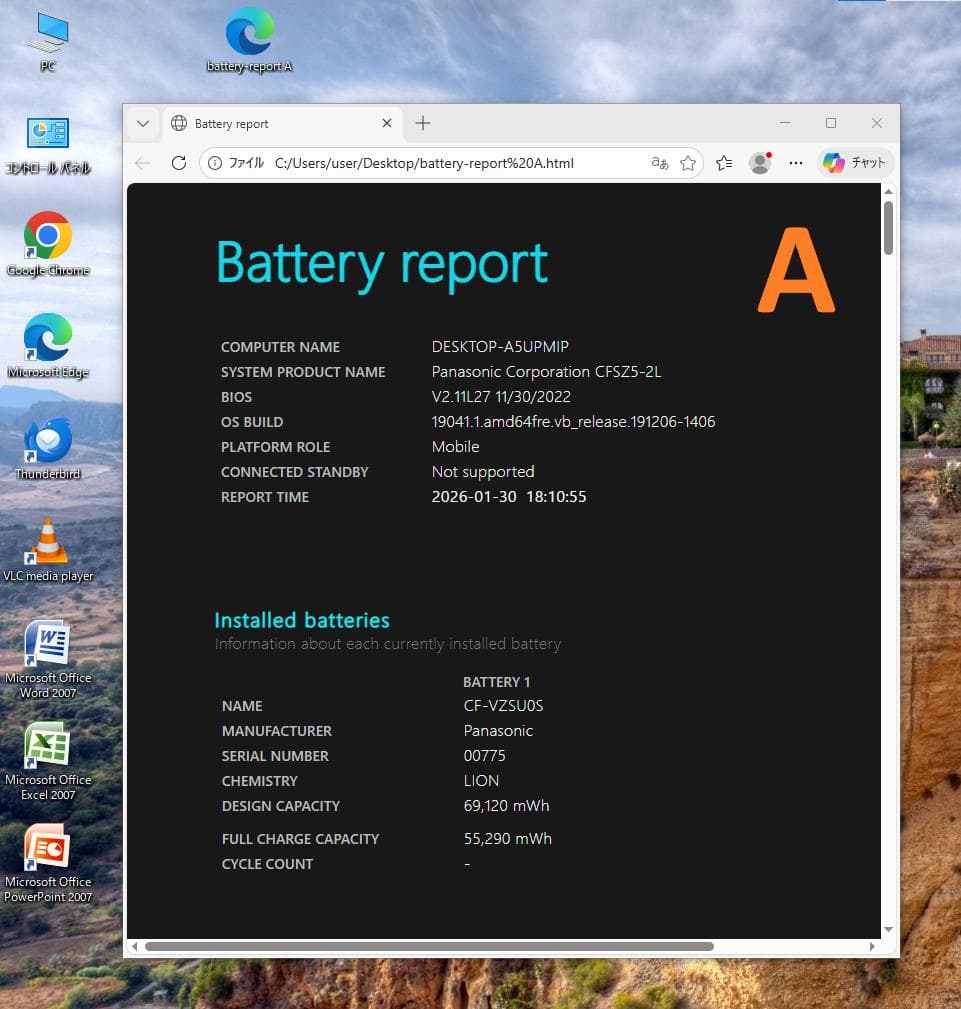This screenshot has width=961, height=1009.
Task: Add this page to favorites star
Action: (x=688, y=163)
